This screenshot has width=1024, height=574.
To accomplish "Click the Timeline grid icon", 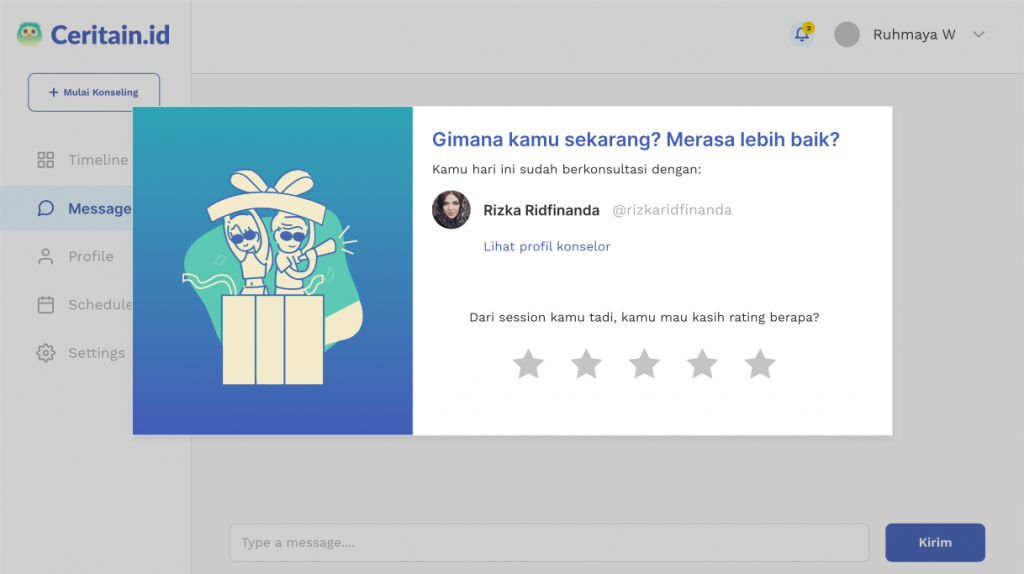I will click(x=46, y=160).
